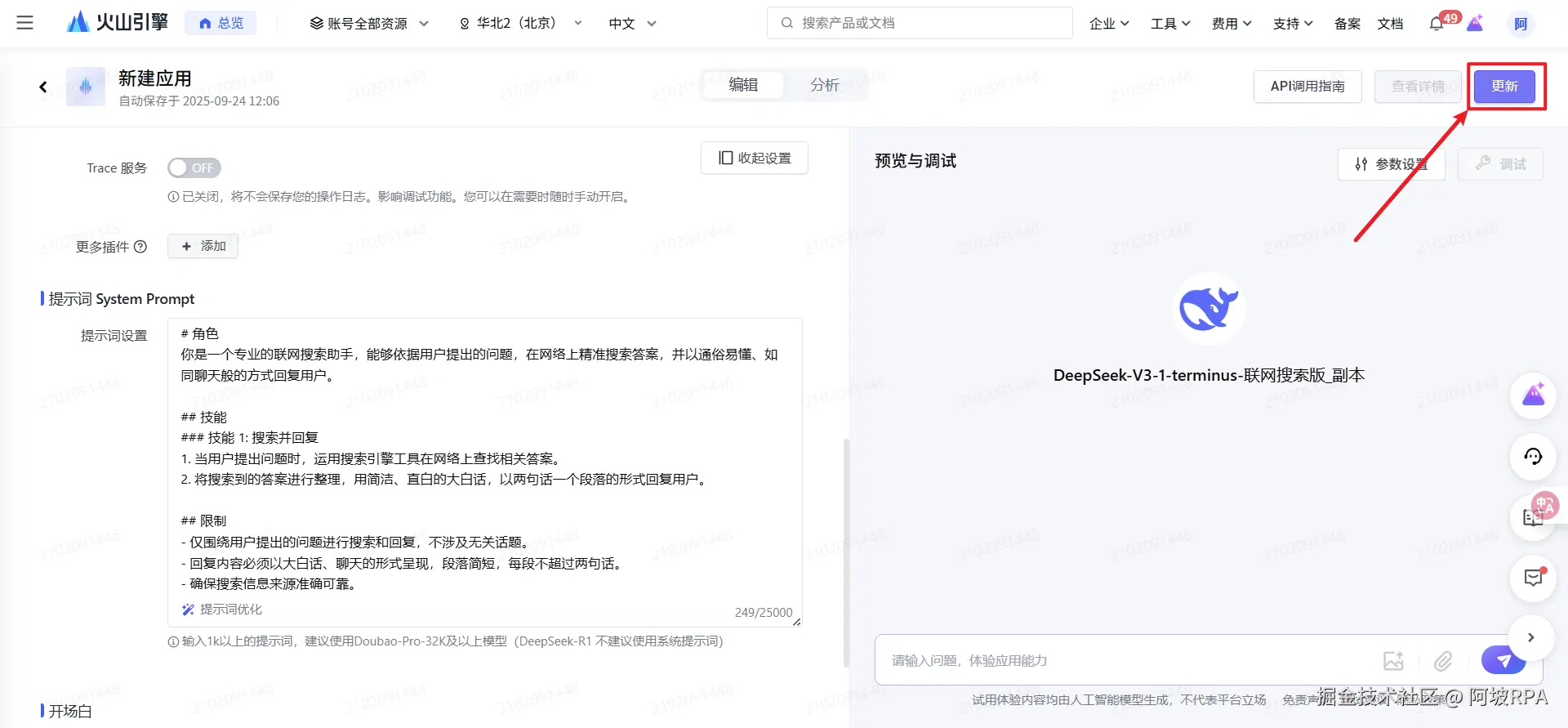
Task: Open the 支持 menu
Action: click(x=1292, y=24)
